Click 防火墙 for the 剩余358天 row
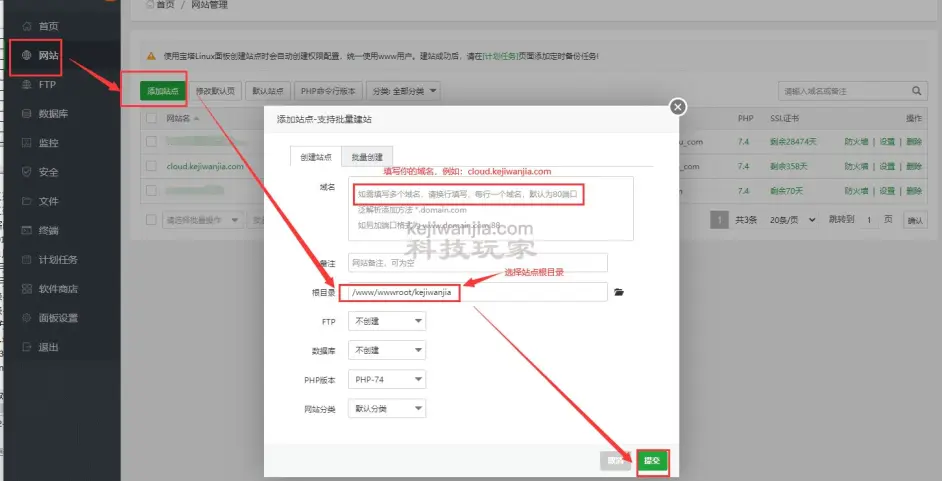The width and height of the screenshot is (942, 481). click(856, 166)
